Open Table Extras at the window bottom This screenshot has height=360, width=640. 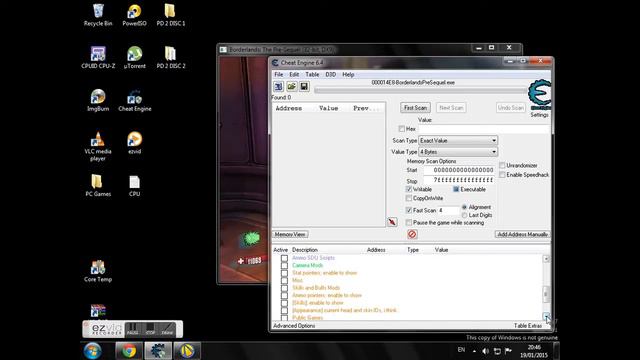pyautogui.click(x=528, y=326)
